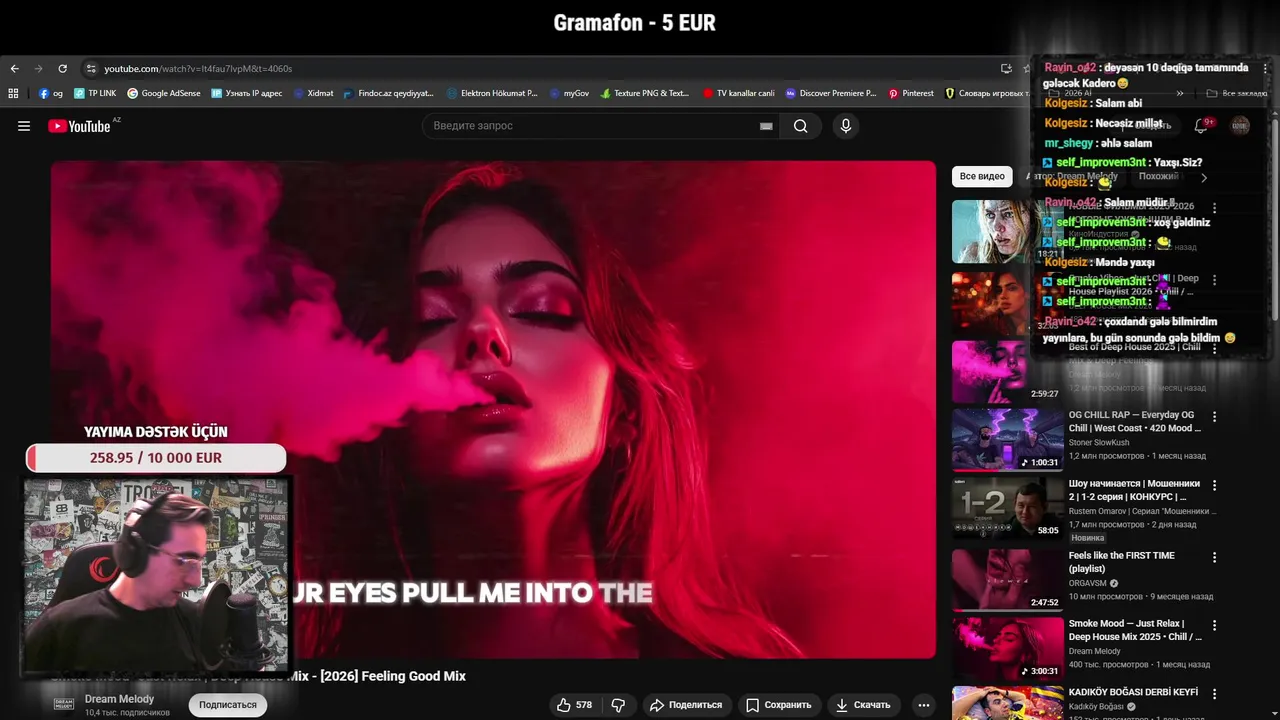Open the Findoc.az bookmark
Viewport: 1280px width, 720px height.
389,93
